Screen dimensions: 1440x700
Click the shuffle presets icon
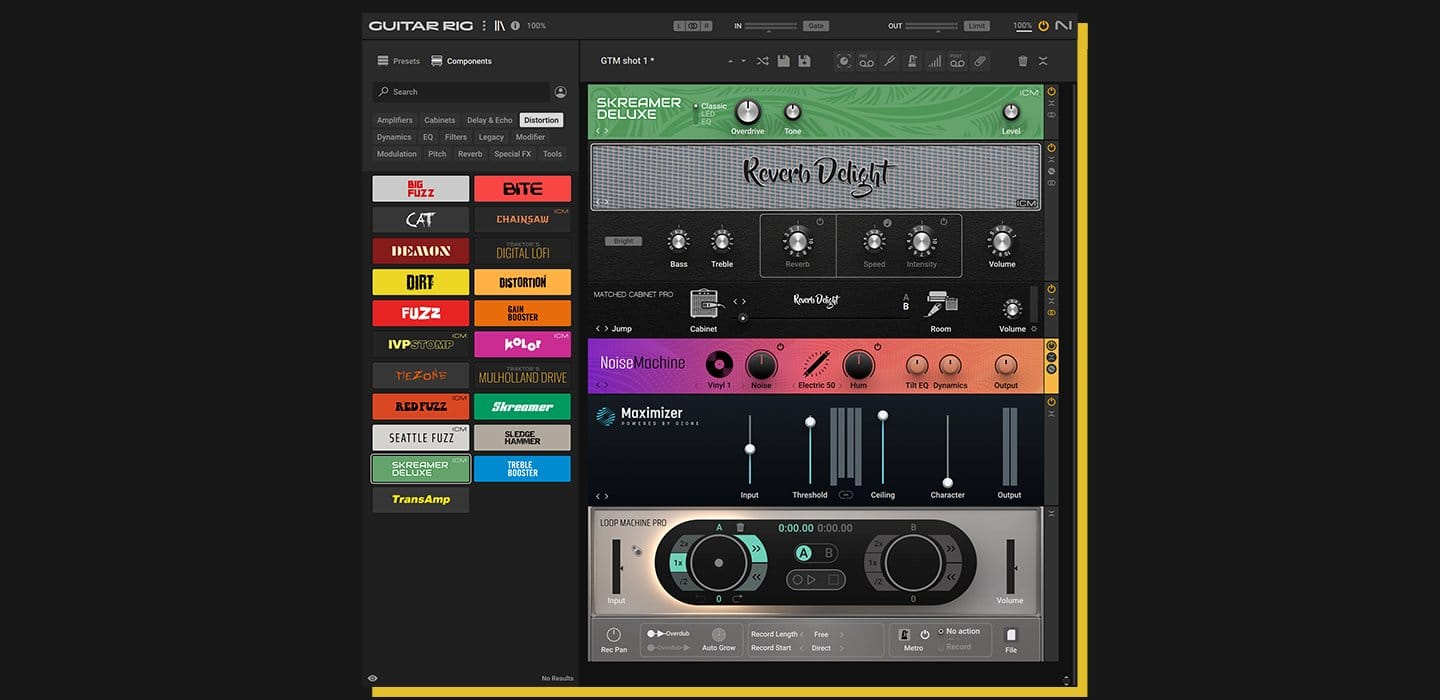(x=762, y=61)
